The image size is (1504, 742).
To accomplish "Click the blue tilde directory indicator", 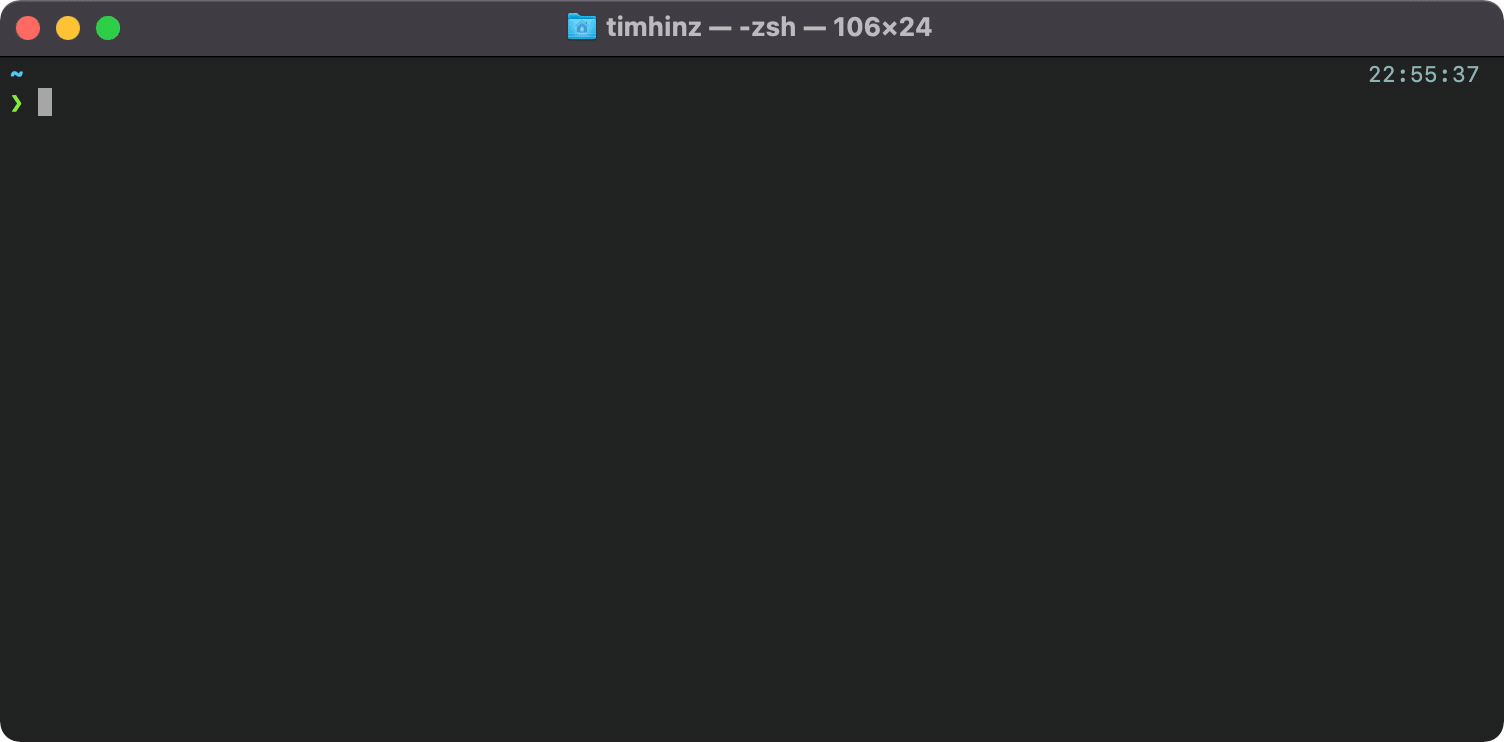I will [16, 74].
